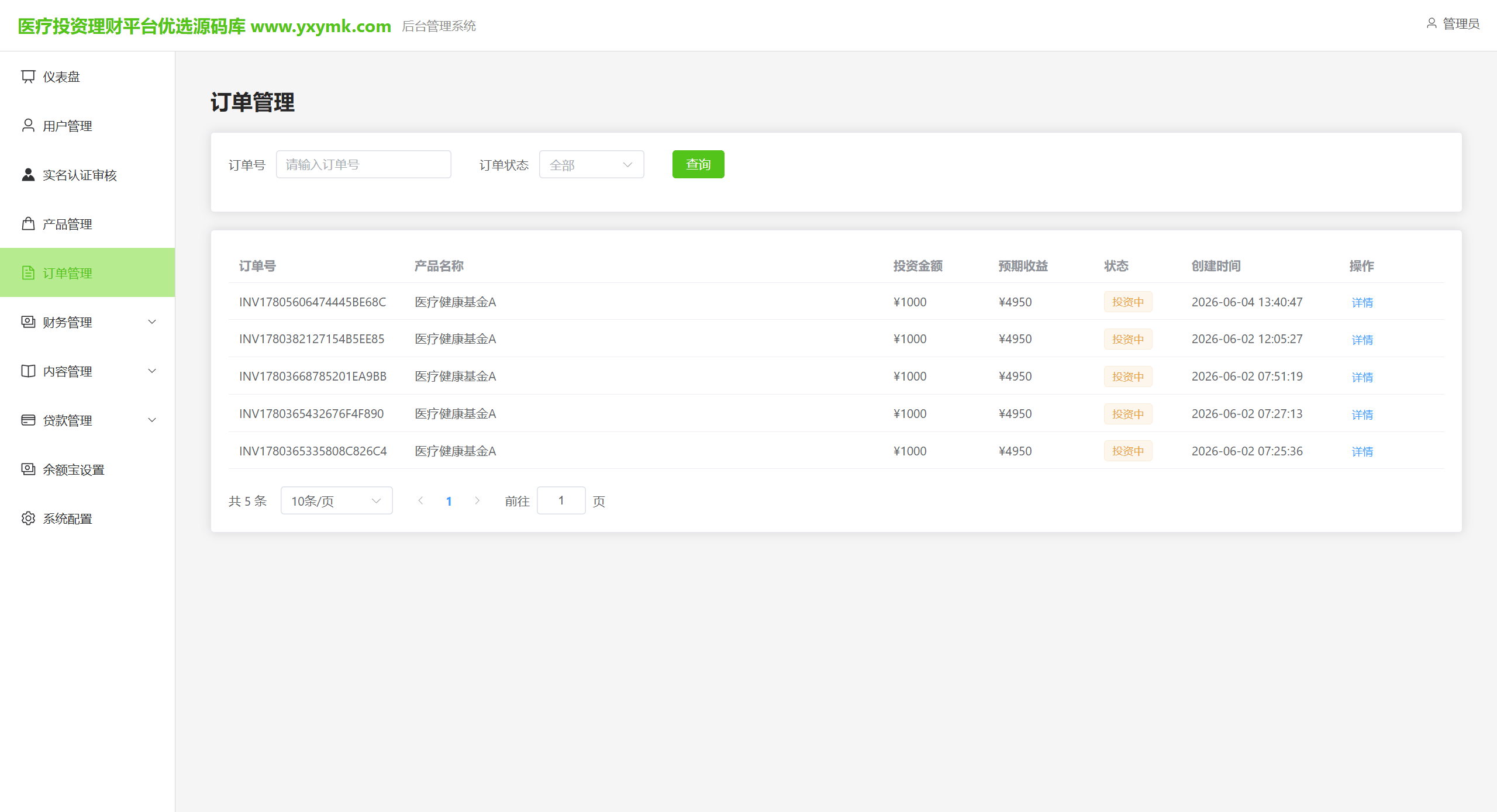The image size is (1497, 812).
Task: Click the next page arrow in pagination
Action: (x=477, y=501)
